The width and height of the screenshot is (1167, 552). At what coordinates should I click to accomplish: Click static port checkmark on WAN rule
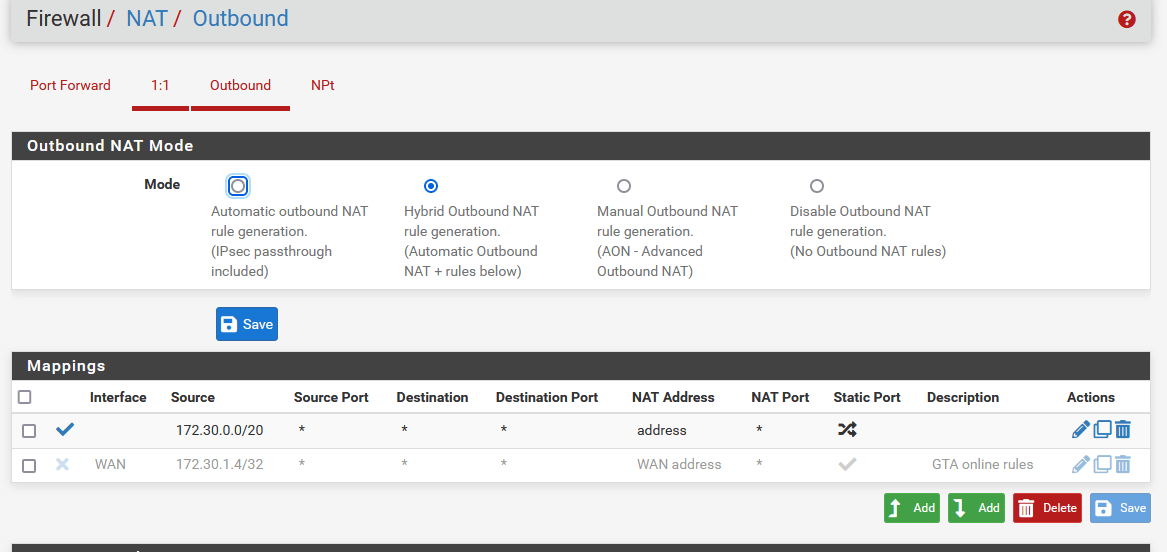(847, 464)
